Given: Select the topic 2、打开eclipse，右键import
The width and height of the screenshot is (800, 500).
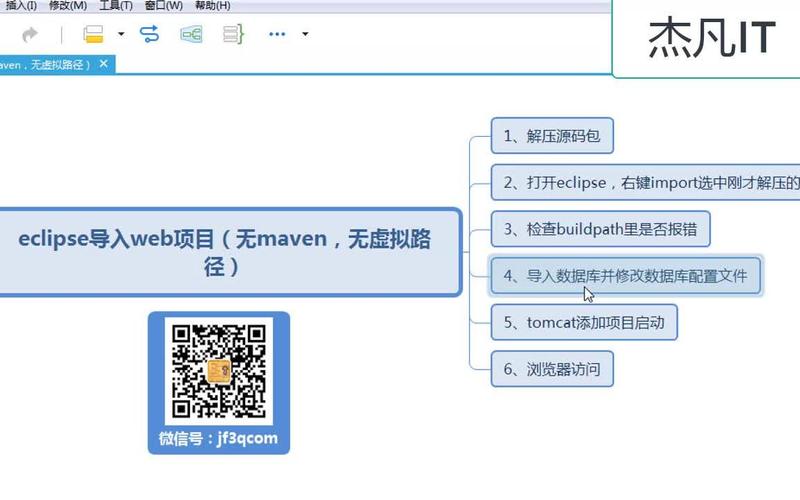Looking at the screenshot, I should (645, 182).
